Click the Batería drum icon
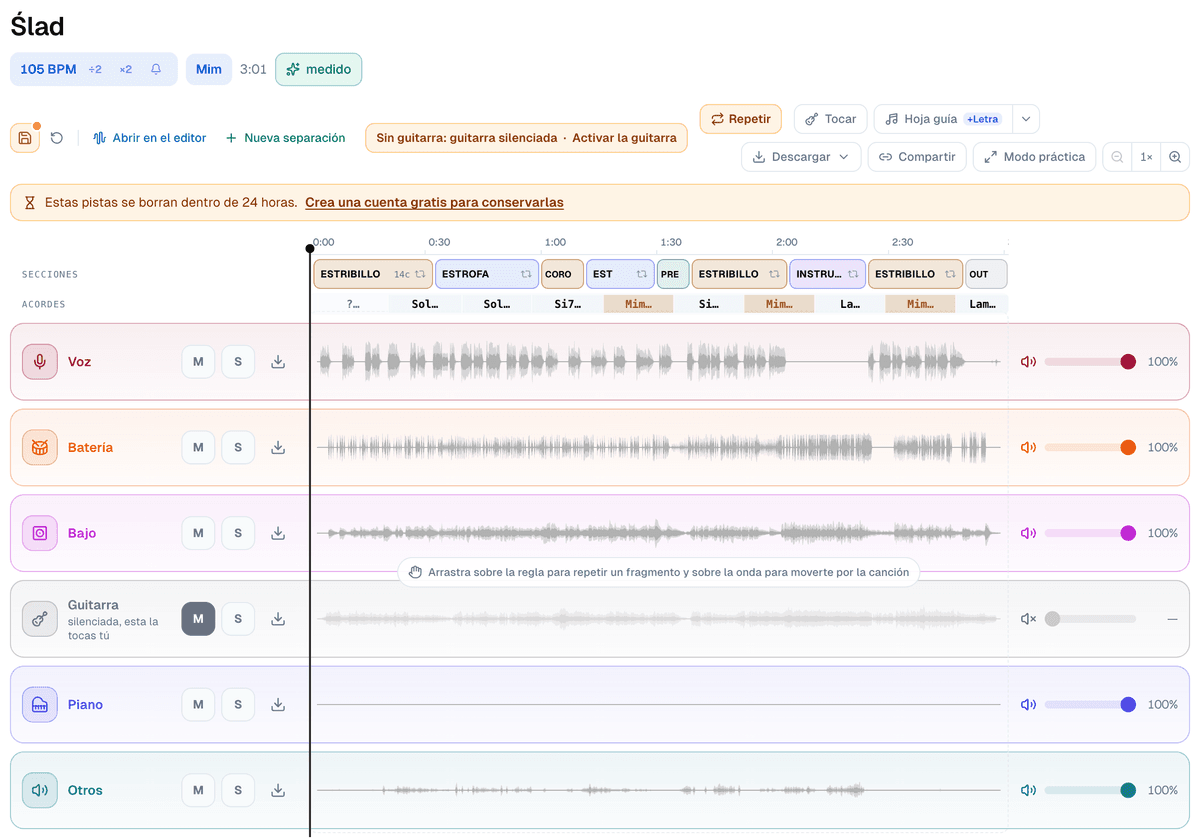The width and height of the screenshot is (1200, 839). point(40,447)
